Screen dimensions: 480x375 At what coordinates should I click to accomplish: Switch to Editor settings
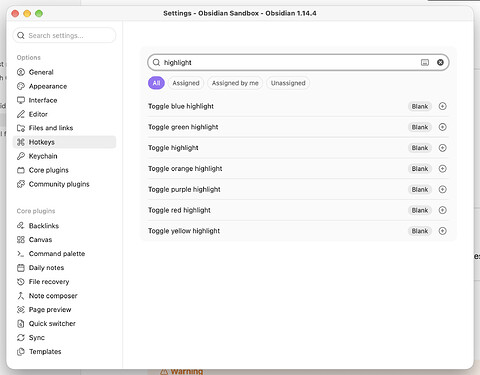[64, 114]
